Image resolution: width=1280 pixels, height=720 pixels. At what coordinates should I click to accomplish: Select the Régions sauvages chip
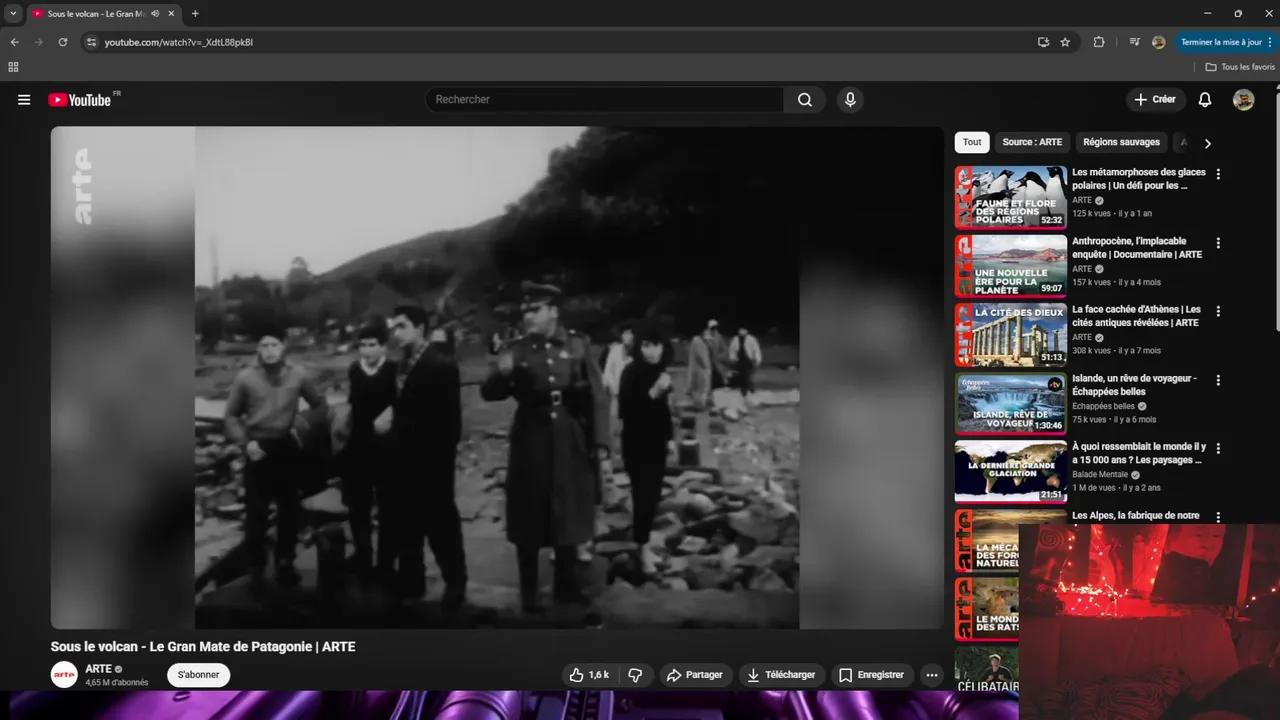pyautogui.click(x=1121, y=142)
